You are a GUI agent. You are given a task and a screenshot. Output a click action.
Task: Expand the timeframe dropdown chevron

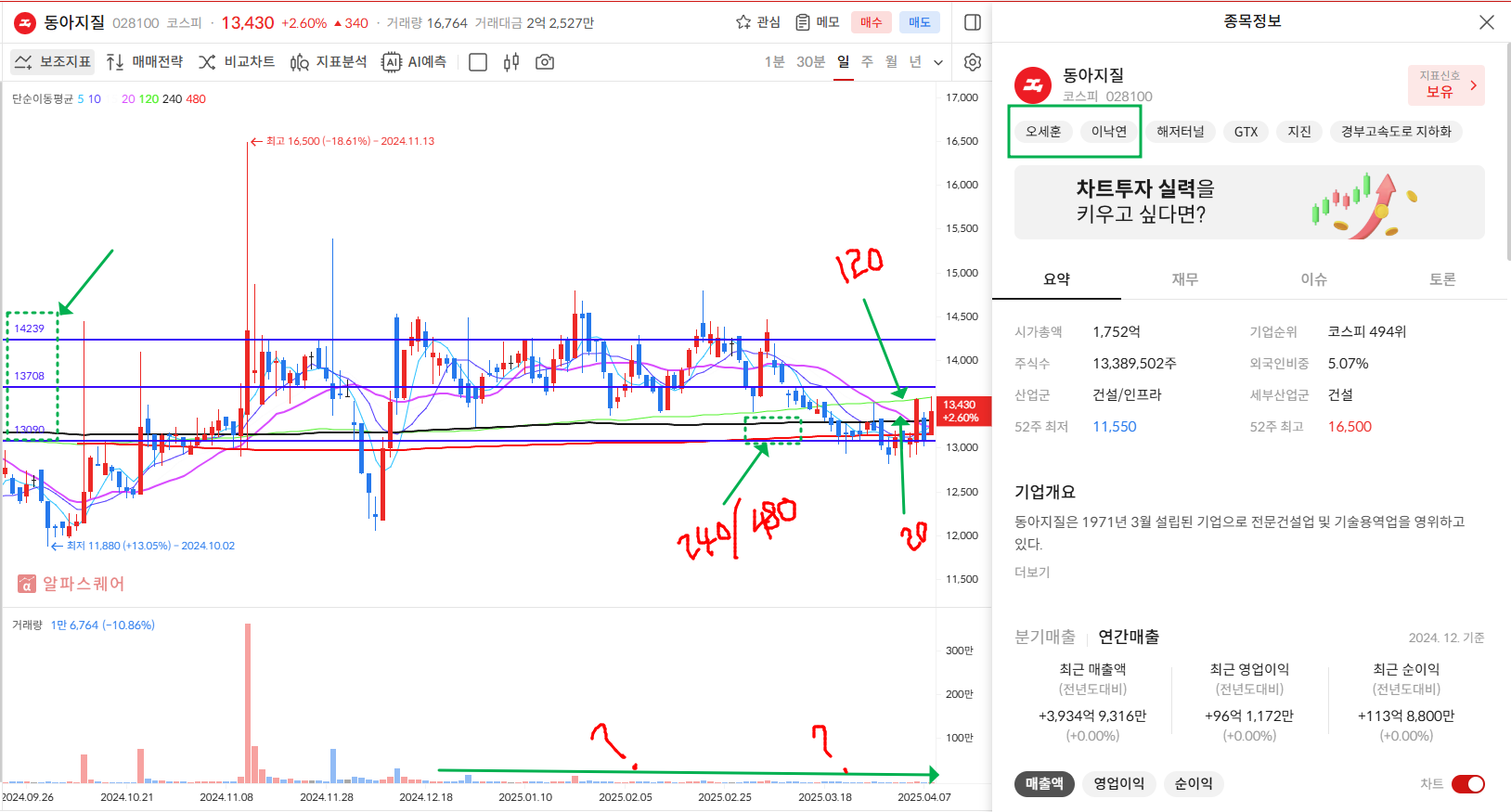(938, 62)
